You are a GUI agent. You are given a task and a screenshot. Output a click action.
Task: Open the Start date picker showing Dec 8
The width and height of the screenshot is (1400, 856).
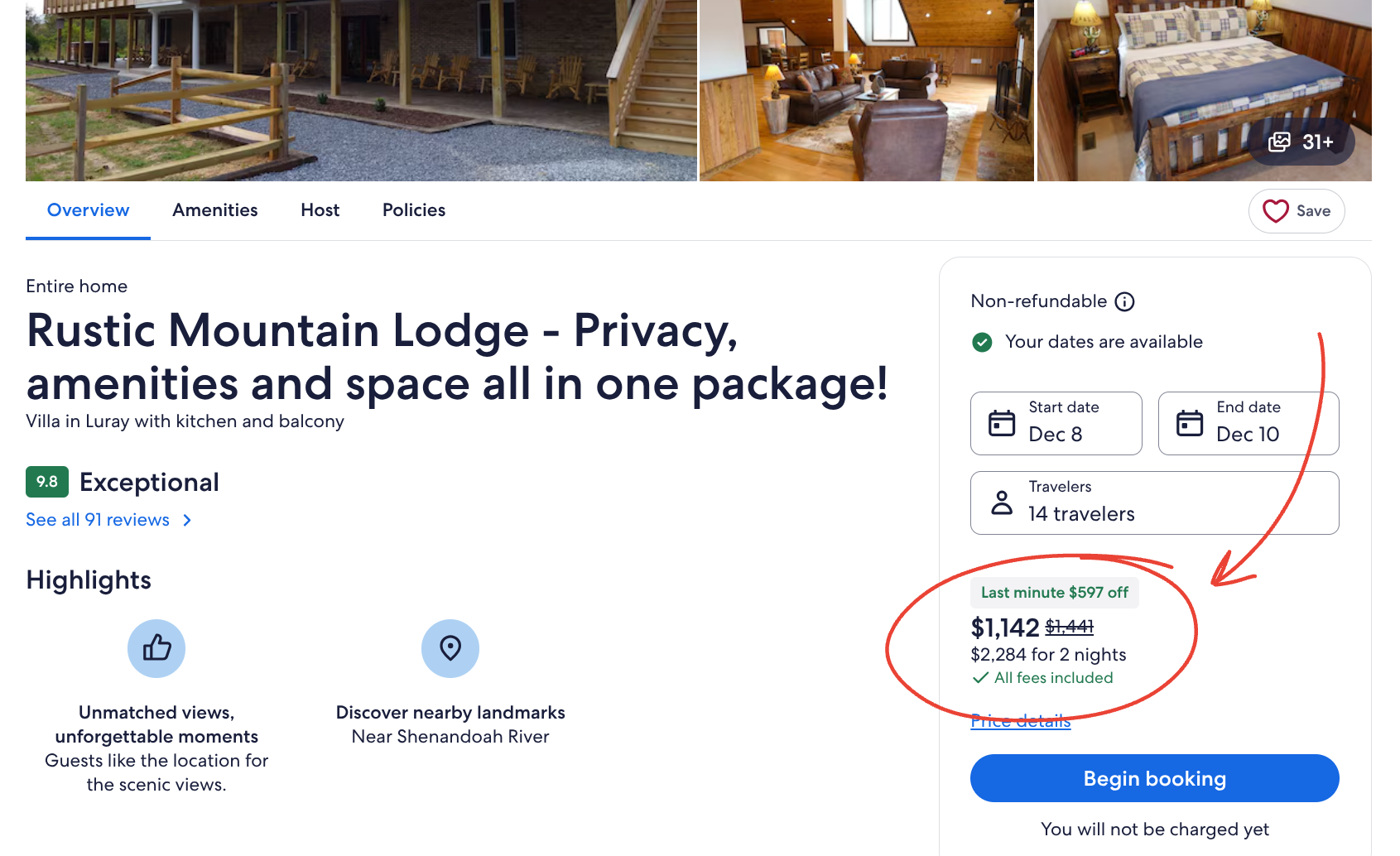pyautogui.click(x=1056, y=423)
